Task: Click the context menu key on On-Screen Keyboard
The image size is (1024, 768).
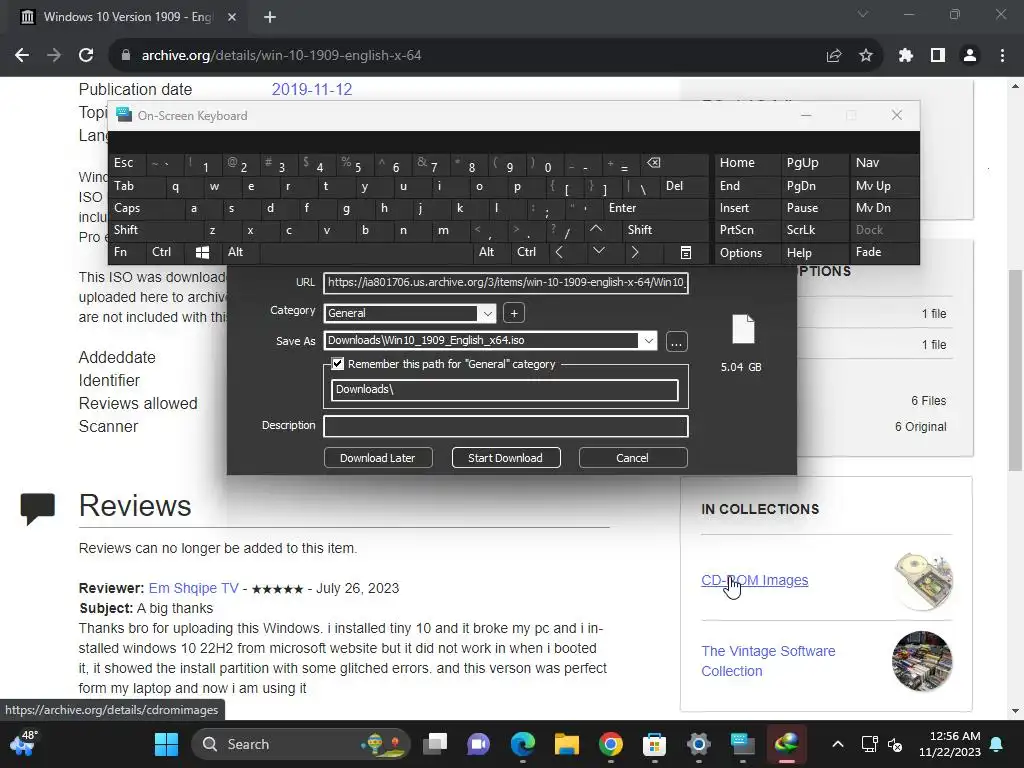Action: click(x=686, y=252)
